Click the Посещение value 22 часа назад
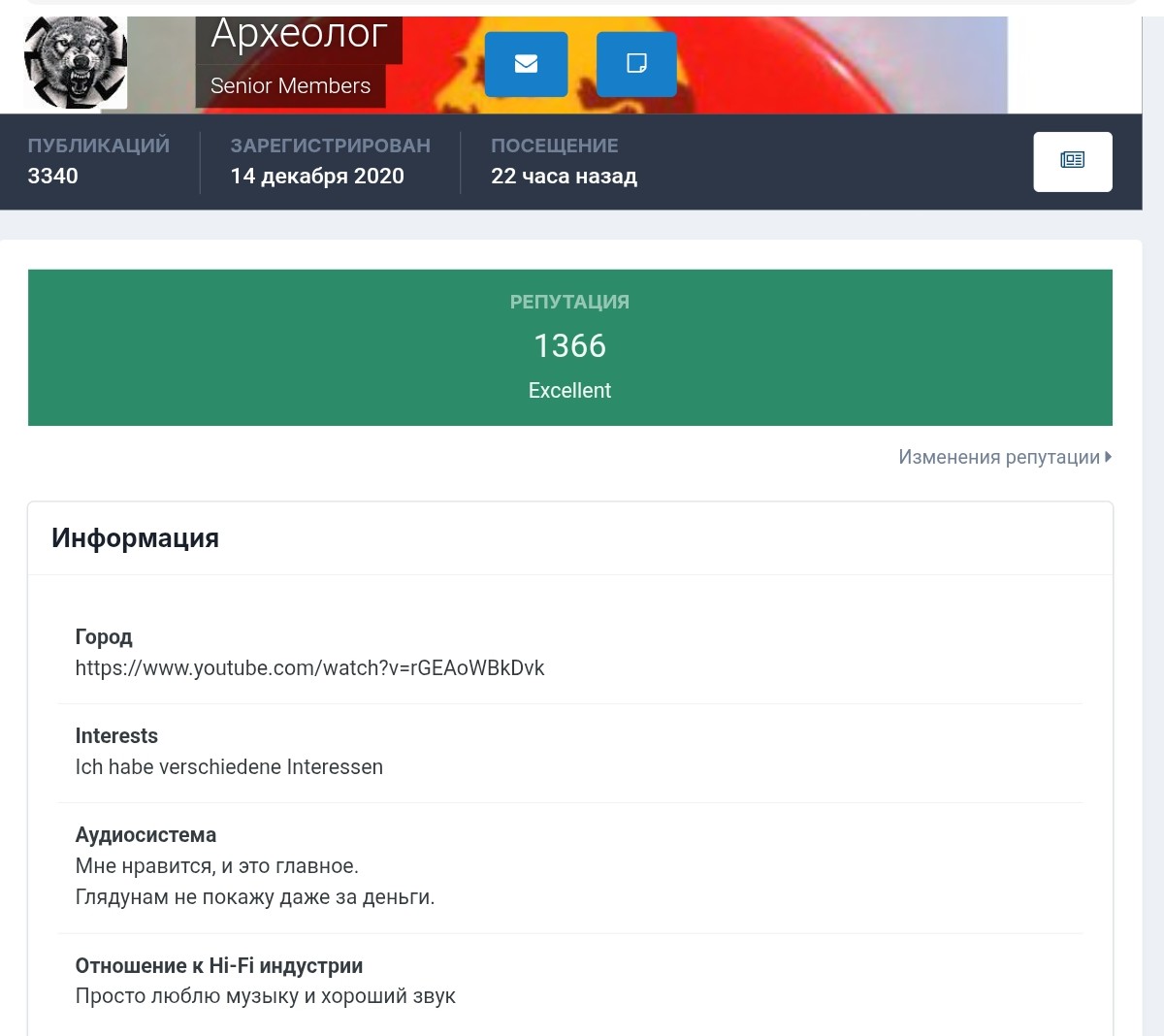Viewport: 1164px width, 1036px height. 564,177
